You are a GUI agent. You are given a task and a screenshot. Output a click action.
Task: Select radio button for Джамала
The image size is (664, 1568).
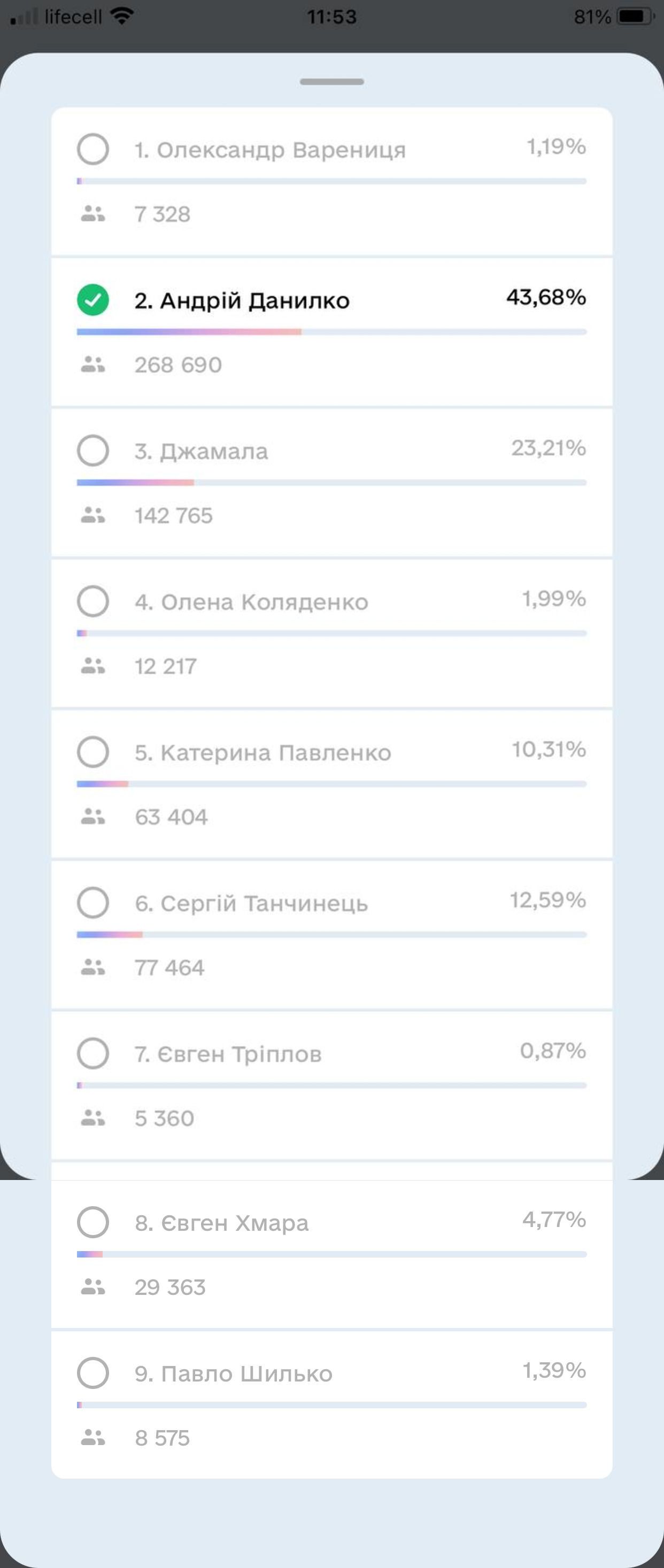click(92, 451)
